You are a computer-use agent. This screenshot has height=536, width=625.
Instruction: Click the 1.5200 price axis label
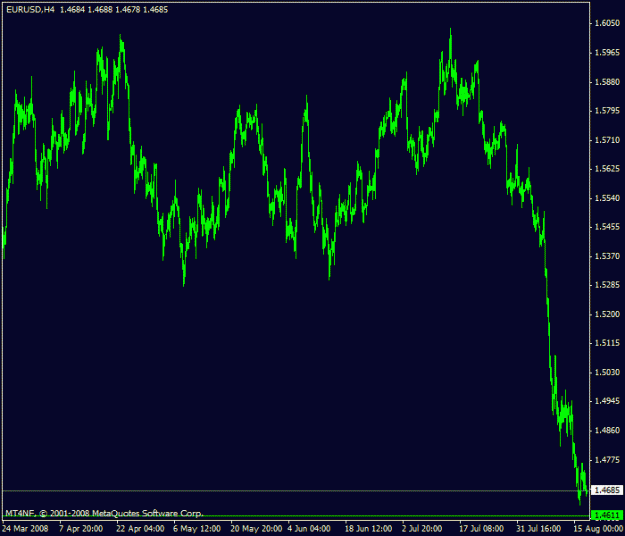coord(607,314)
